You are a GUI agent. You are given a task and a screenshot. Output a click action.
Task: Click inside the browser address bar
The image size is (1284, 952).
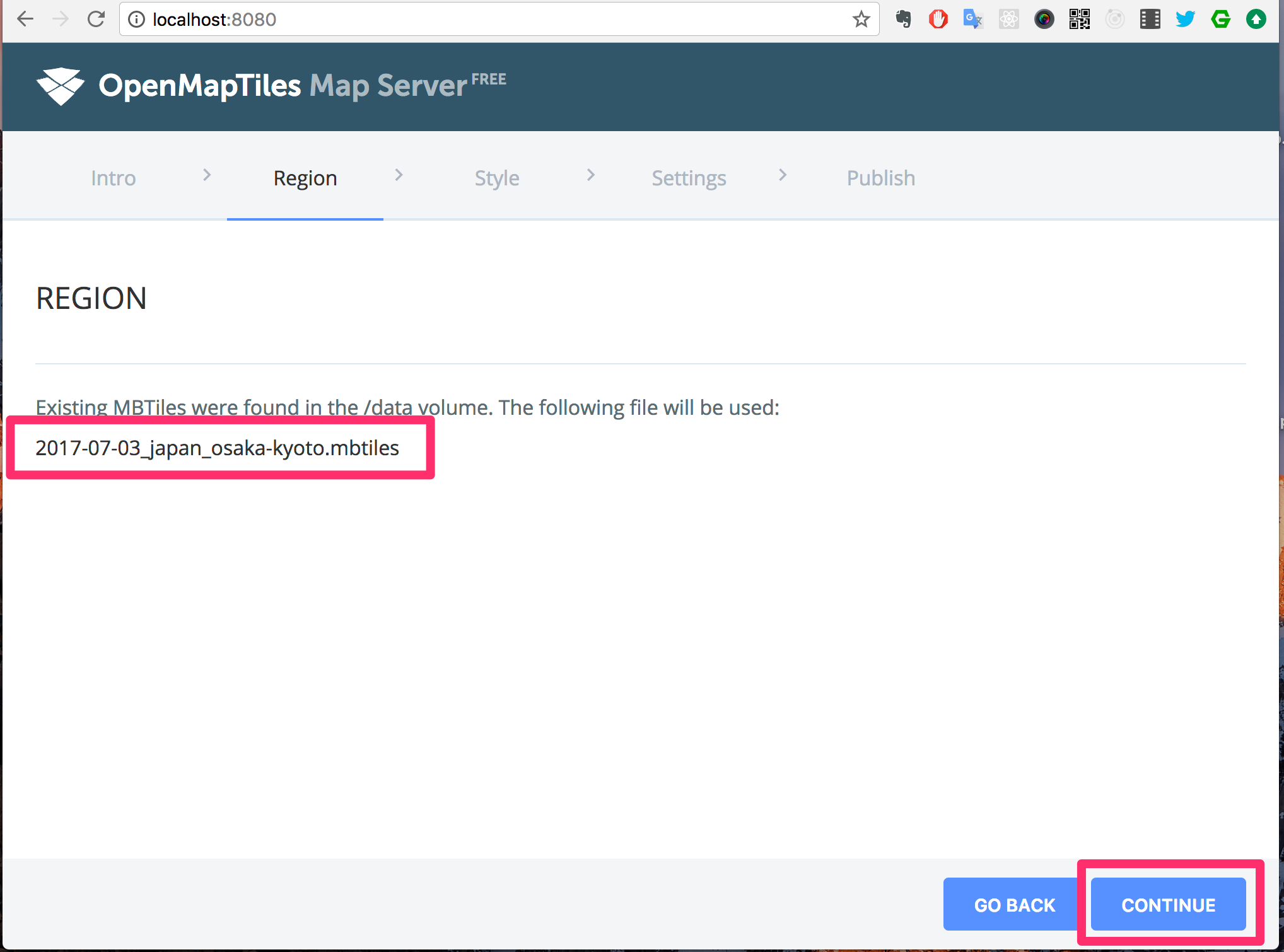pyautogui.click(x=441, y=19)
